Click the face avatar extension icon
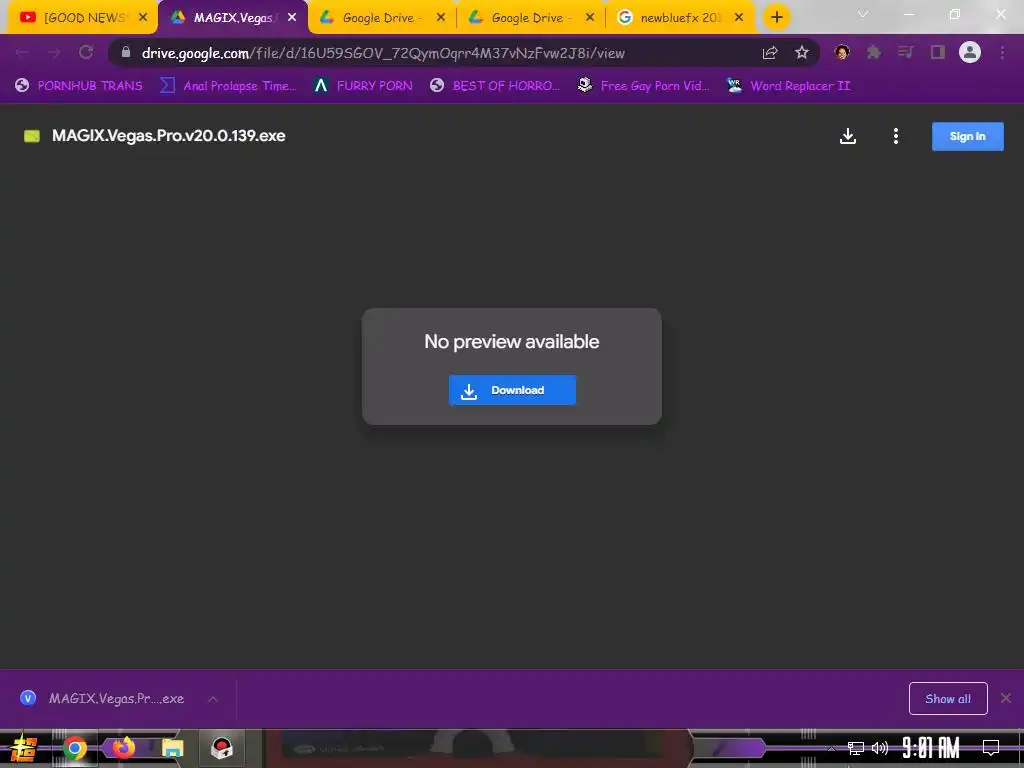The height and width of the screenshot is (768, 1024). [842, 52]
